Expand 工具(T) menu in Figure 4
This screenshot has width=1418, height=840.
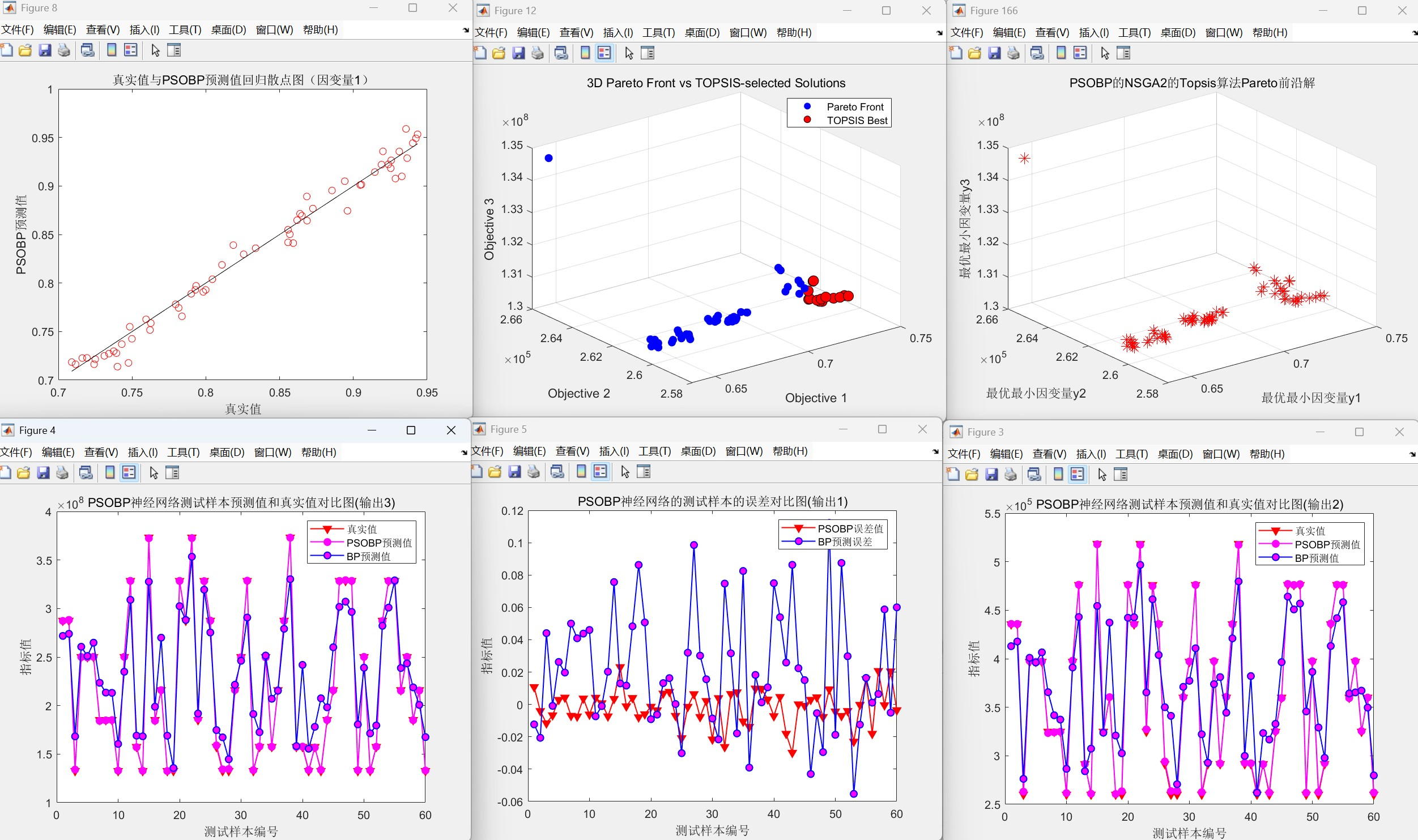[x=183, y=453]
